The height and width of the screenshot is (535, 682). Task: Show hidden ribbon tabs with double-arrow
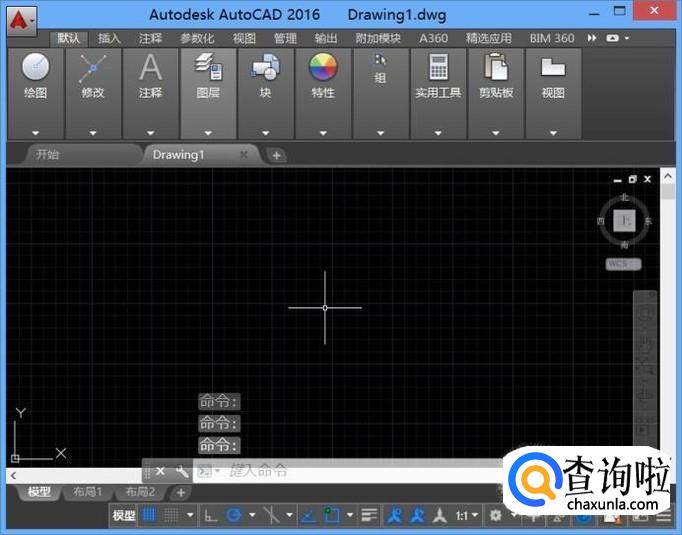(x=592, y=38)
